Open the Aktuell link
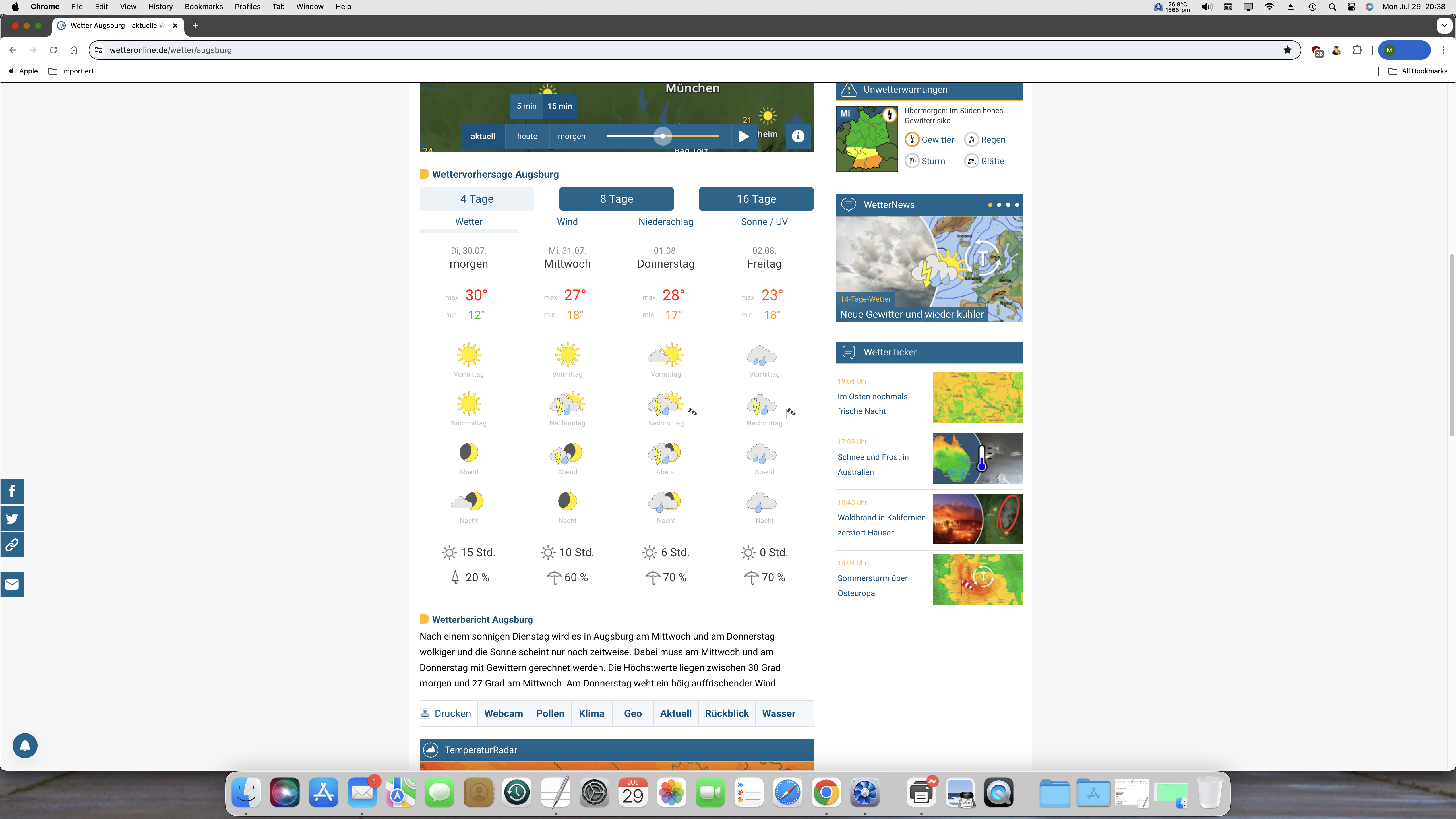The height and width of the screenshot is (819, 1456). tap(675, 713)
